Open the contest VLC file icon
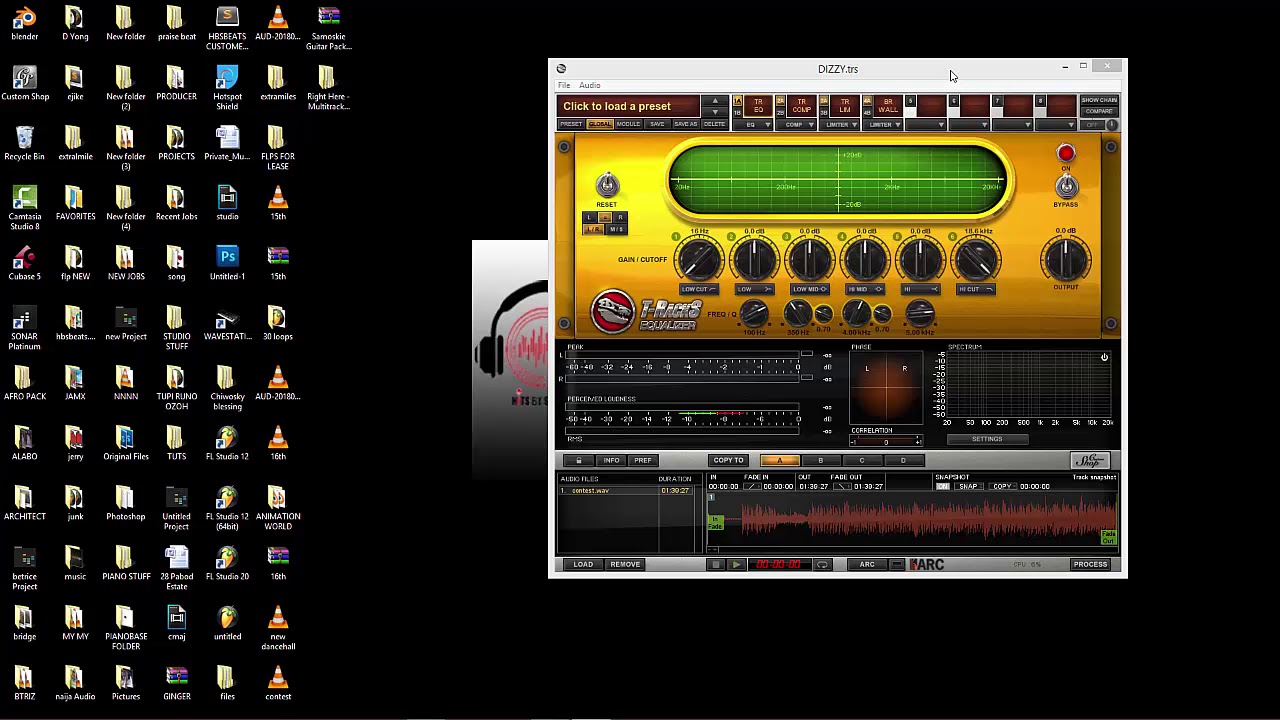The width and height of the screenshot is (1280, 720). coord(278,683)
